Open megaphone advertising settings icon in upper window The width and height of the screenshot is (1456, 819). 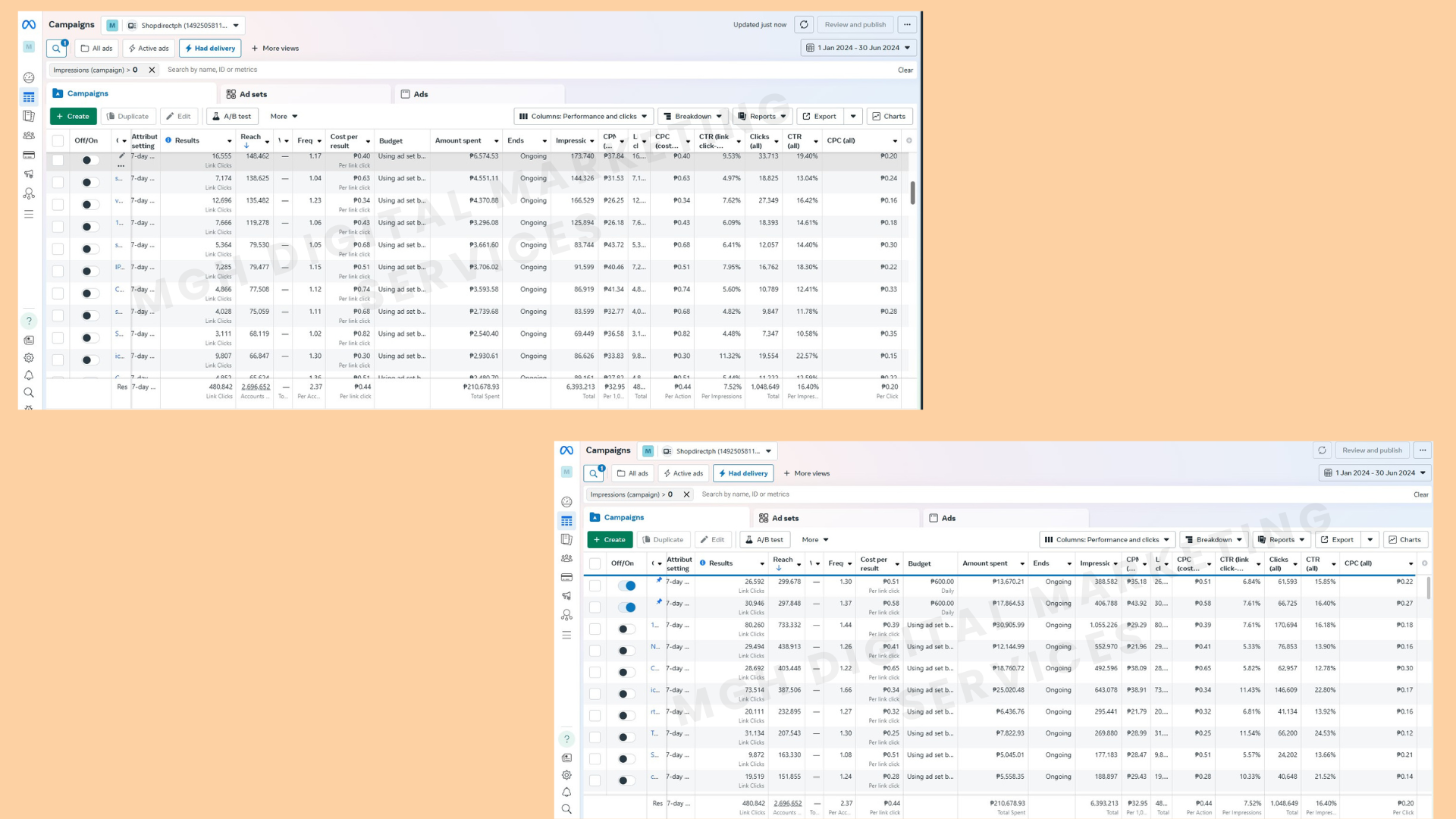point(29,174)
